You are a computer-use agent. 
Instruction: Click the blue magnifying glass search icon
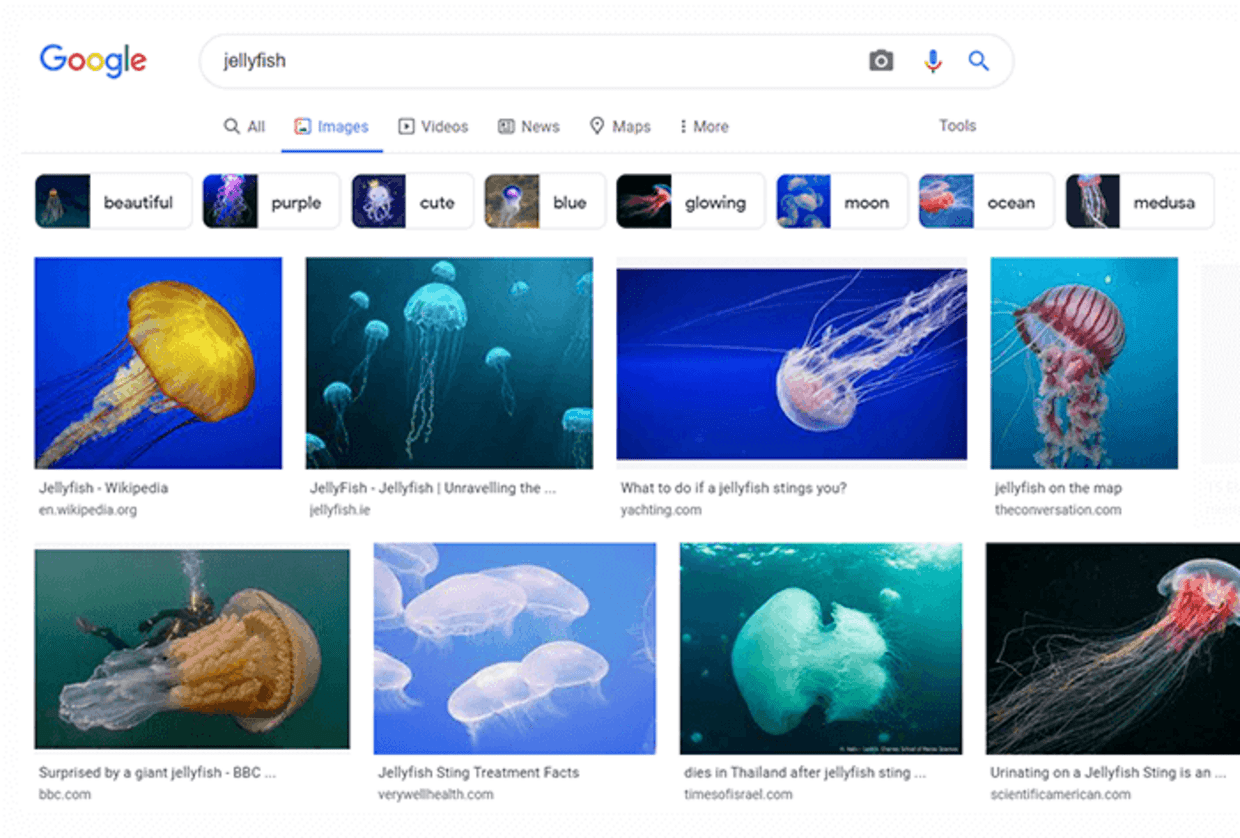point(979,61)
